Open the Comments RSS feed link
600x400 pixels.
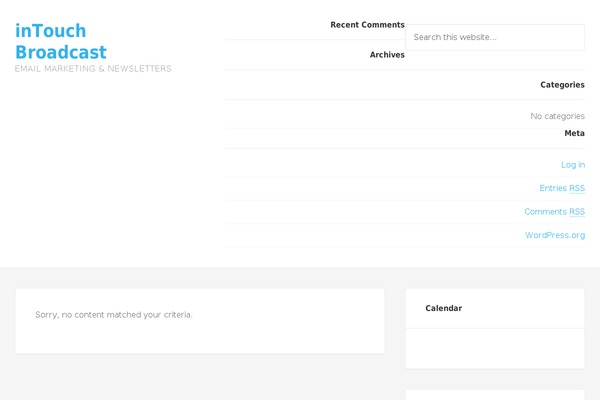tap(554, 212)
